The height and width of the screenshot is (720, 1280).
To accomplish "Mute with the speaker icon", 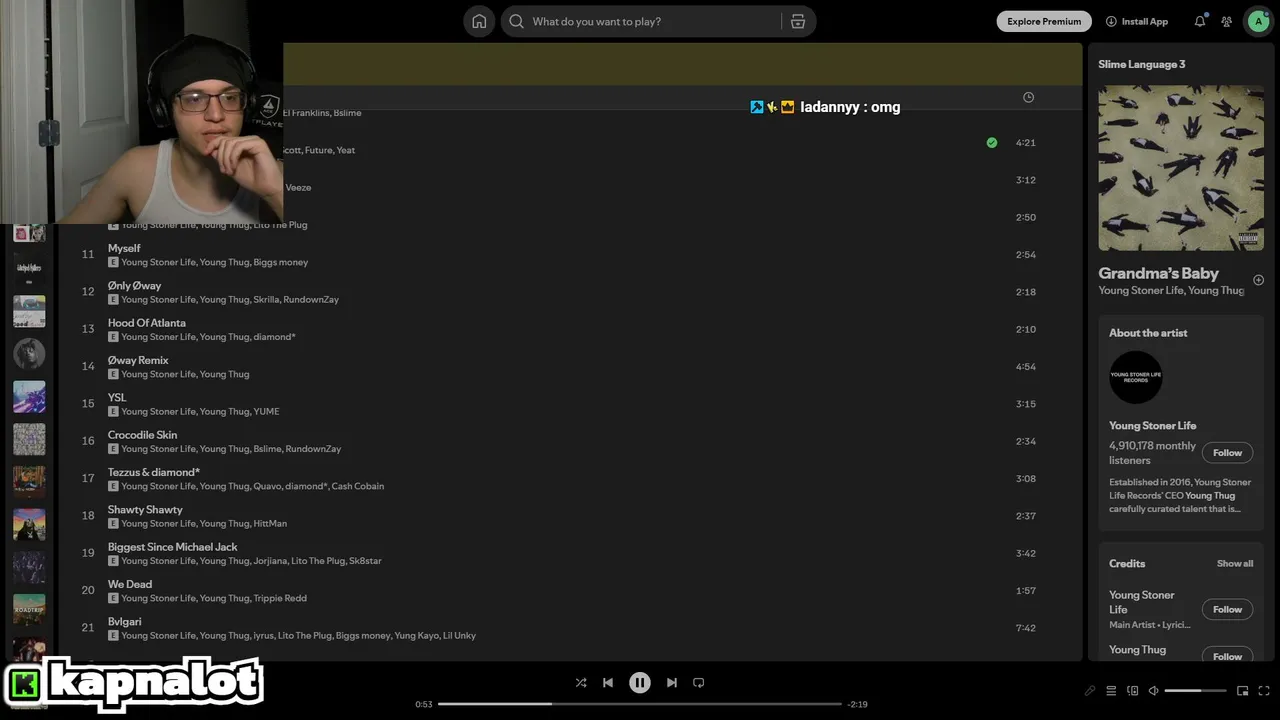I will pos(1153,691).
